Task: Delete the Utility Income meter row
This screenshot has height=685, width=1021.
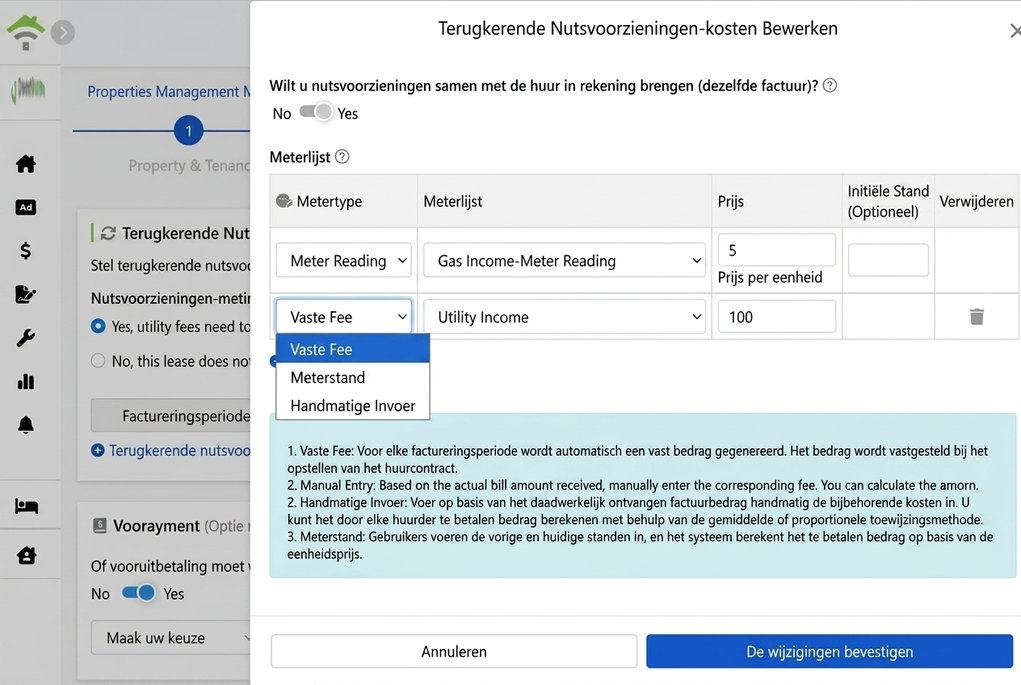Action: [x=977, y=316]
